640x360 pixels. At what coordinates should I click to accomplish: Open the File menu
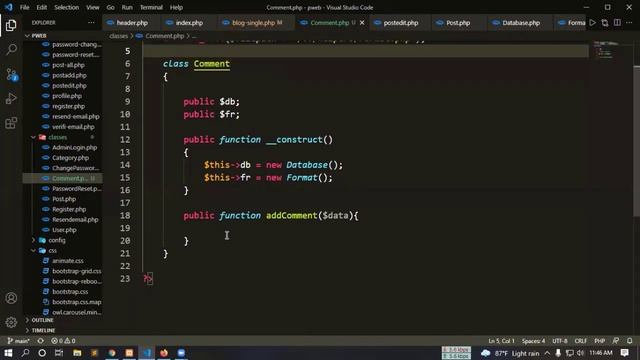[24, 7]
